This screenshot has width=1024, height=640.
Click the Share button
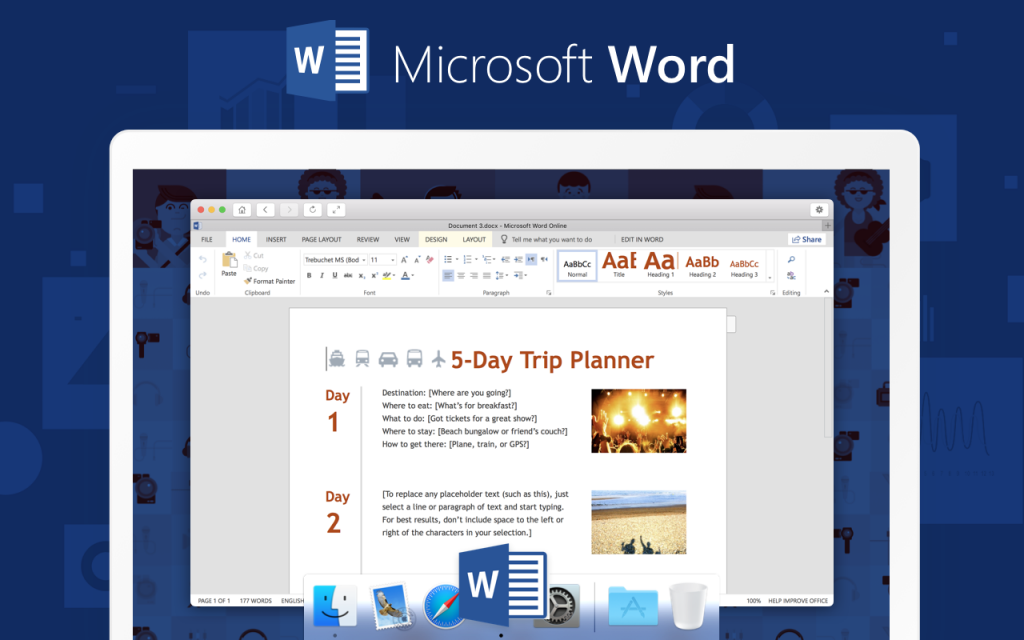(x=806, y=240)
